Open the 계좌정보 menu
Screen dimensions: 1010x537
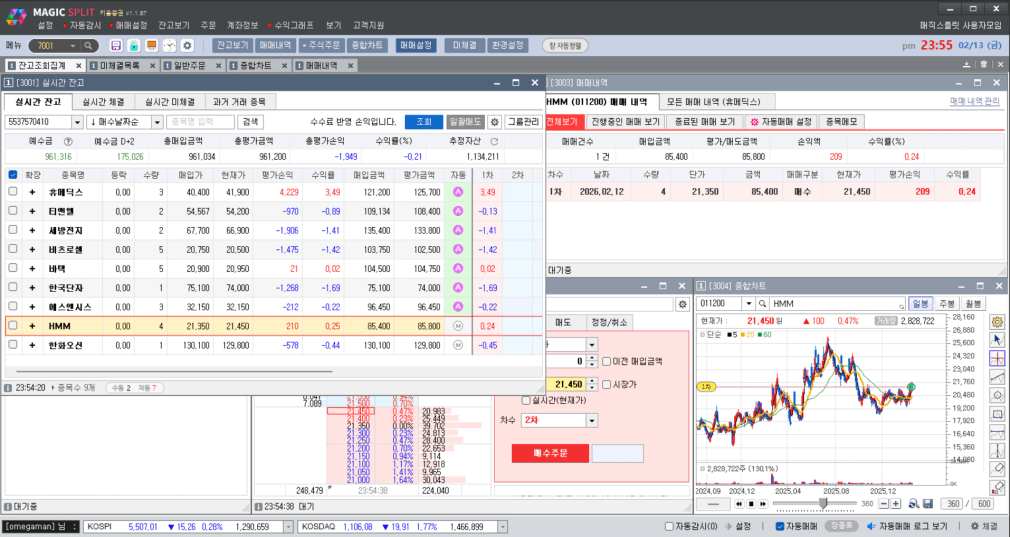(x=242, y=24)
